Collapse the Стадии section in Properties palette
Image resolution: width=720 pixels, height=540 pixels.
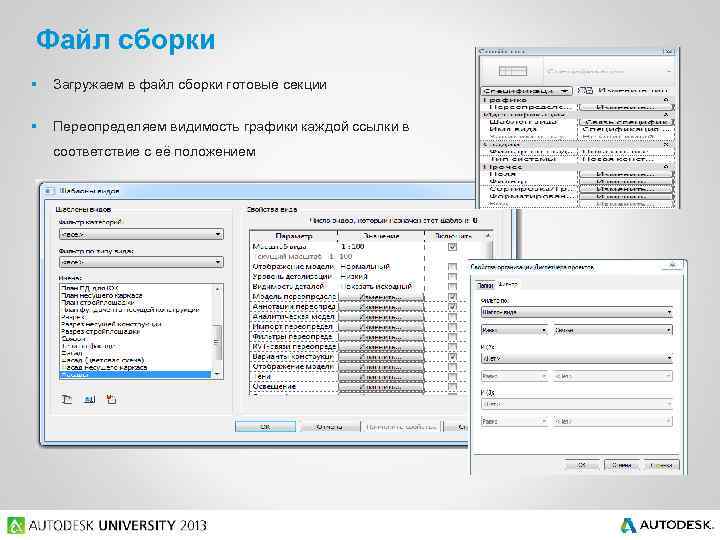666,145
